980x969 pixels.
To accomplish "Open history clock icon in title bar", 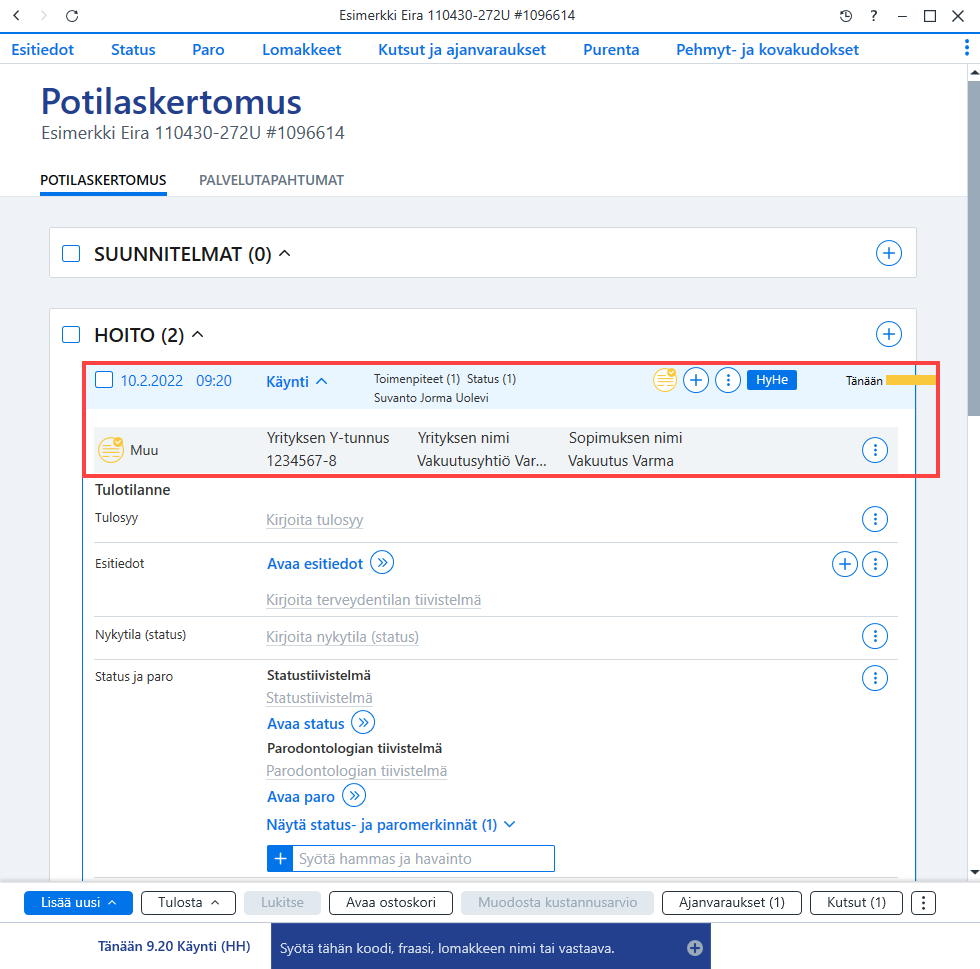I will (x=845, y=16).
